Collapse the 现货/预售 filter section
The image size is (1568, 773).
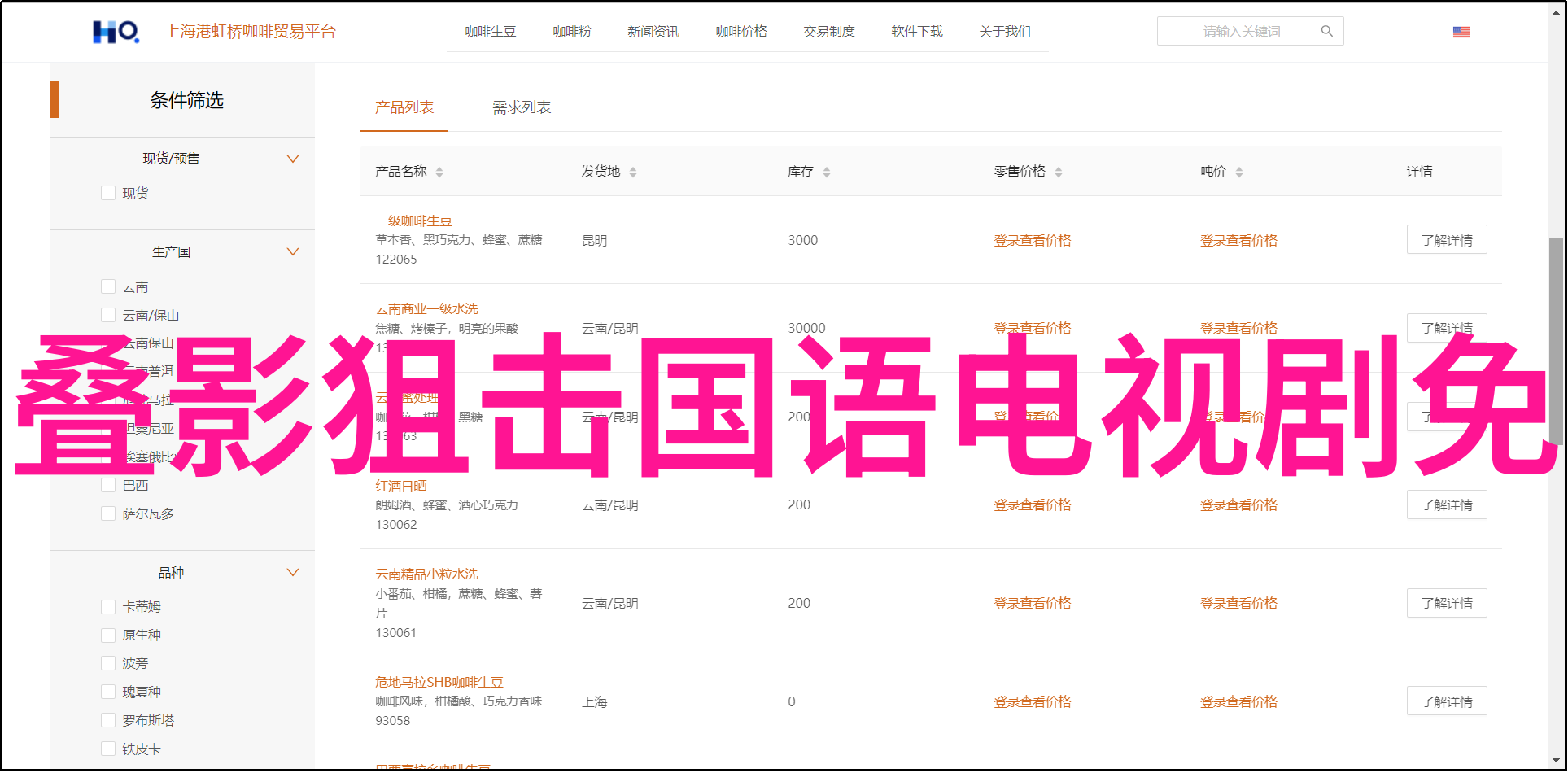tap(293, 159)
